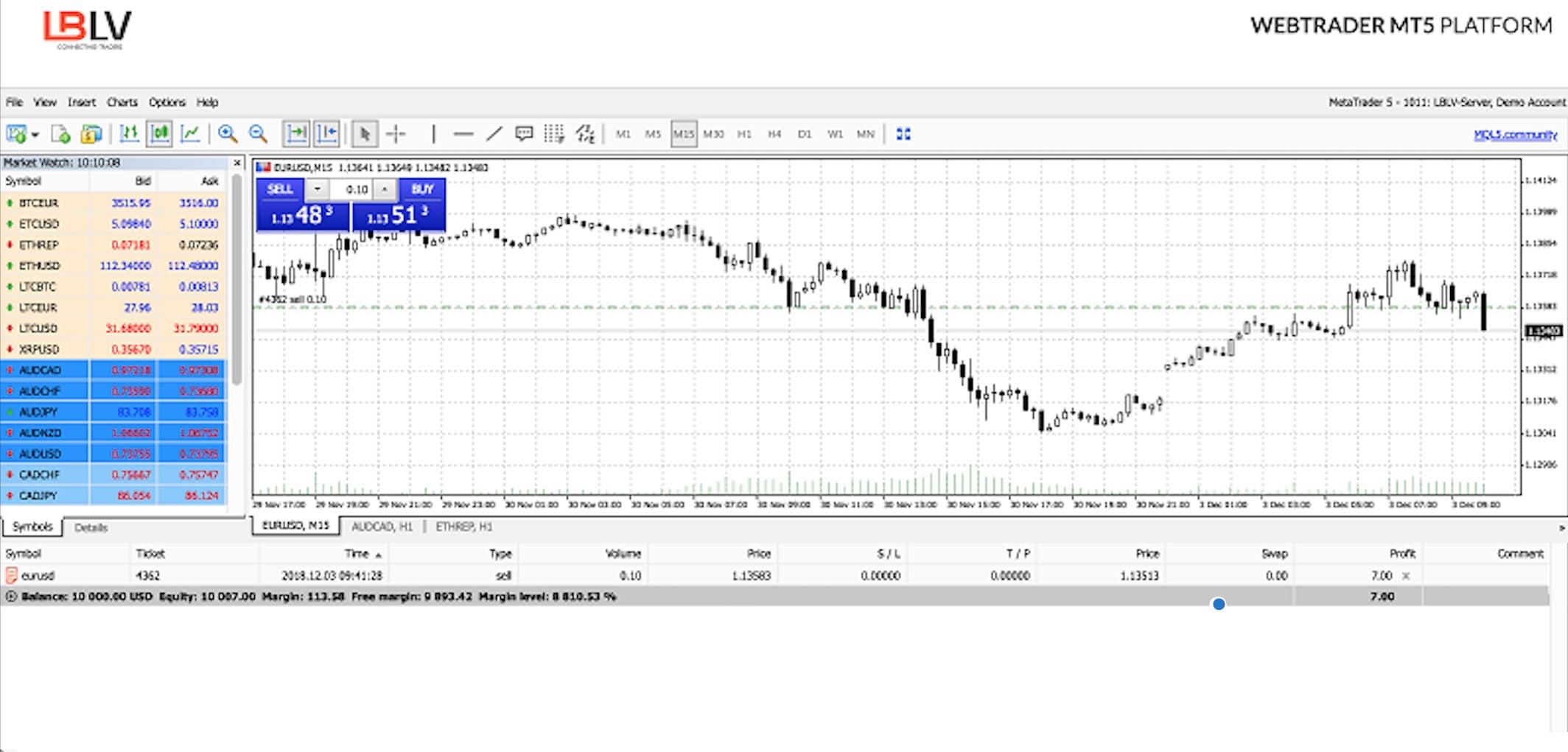Select the Trendline drawing tool

click(494, 134)
